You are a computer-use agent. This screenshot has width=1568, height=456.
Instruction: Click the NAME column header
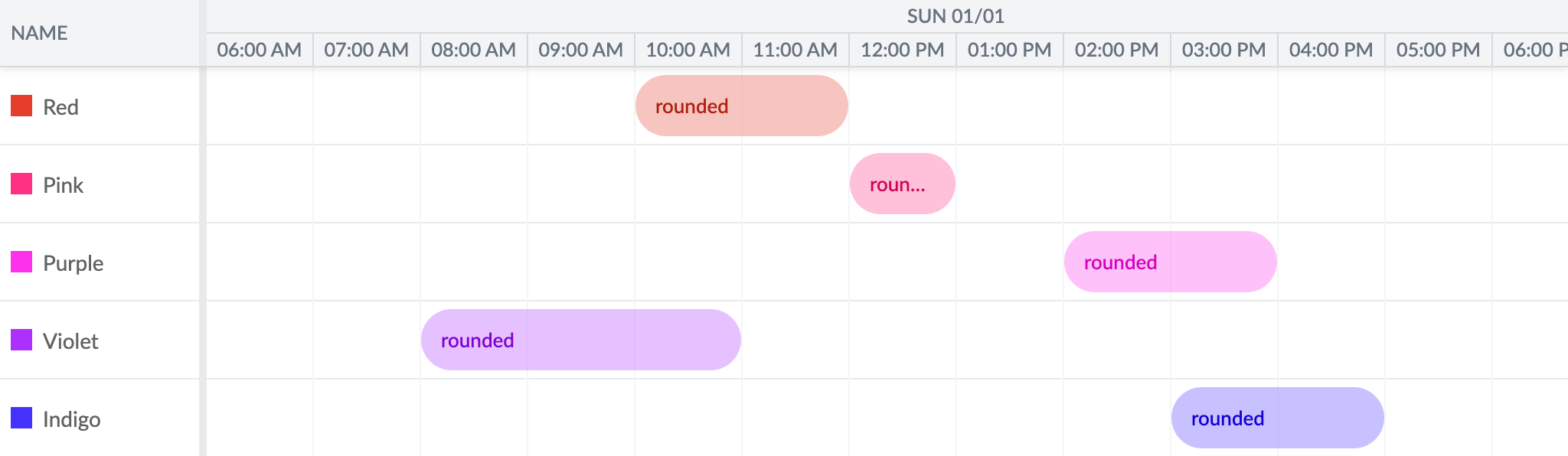tap(38, 33)
